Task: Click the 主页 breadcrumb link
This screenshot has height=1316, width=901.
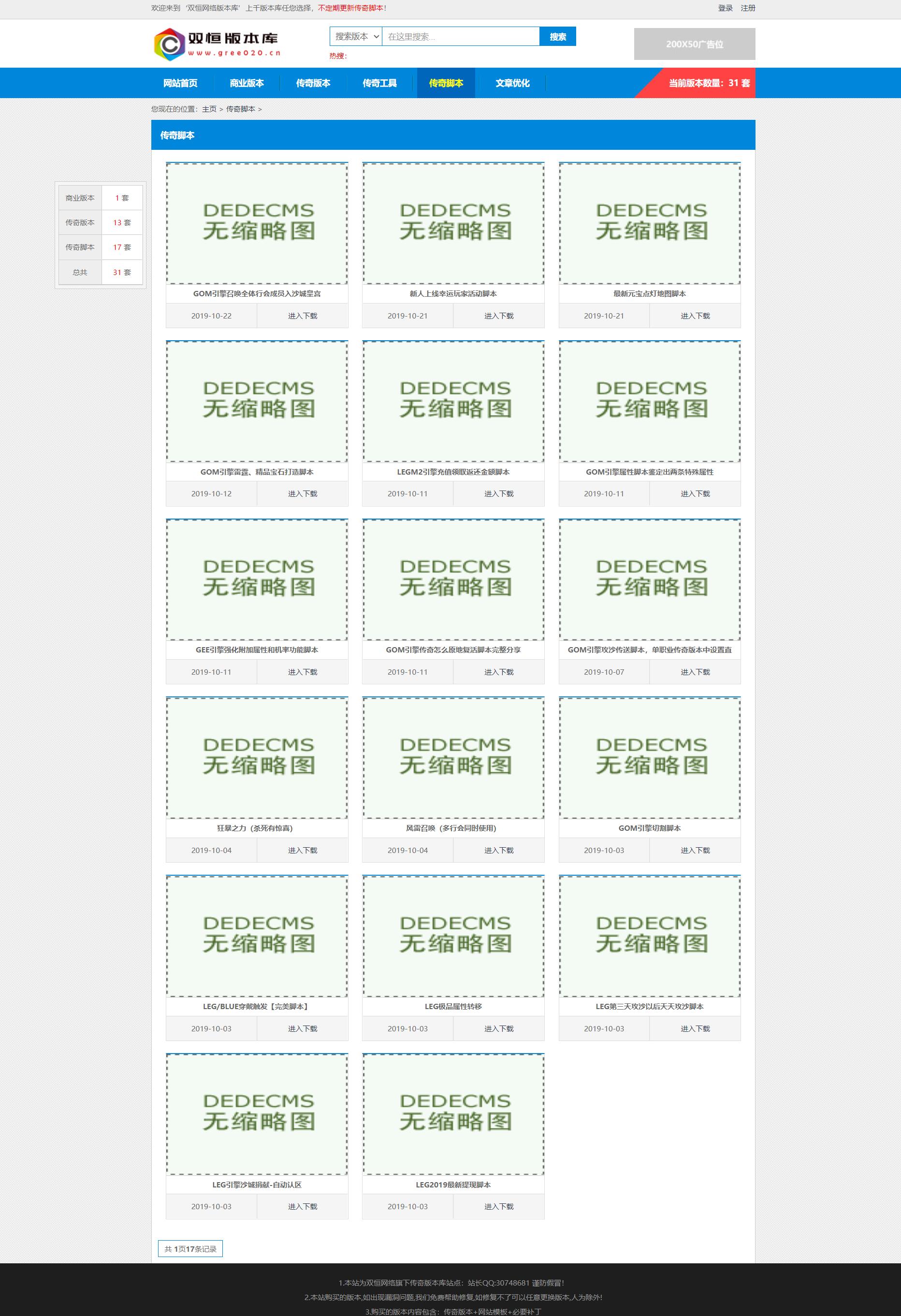Action: (209, 109)
